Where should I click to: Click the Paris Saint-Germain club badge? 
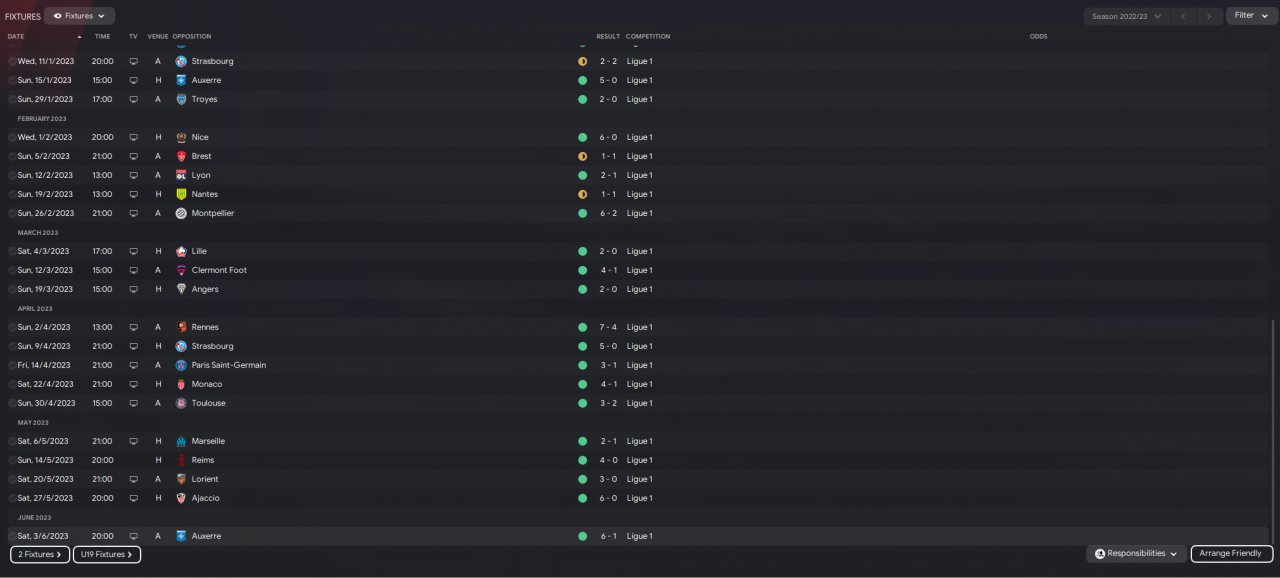181,365
